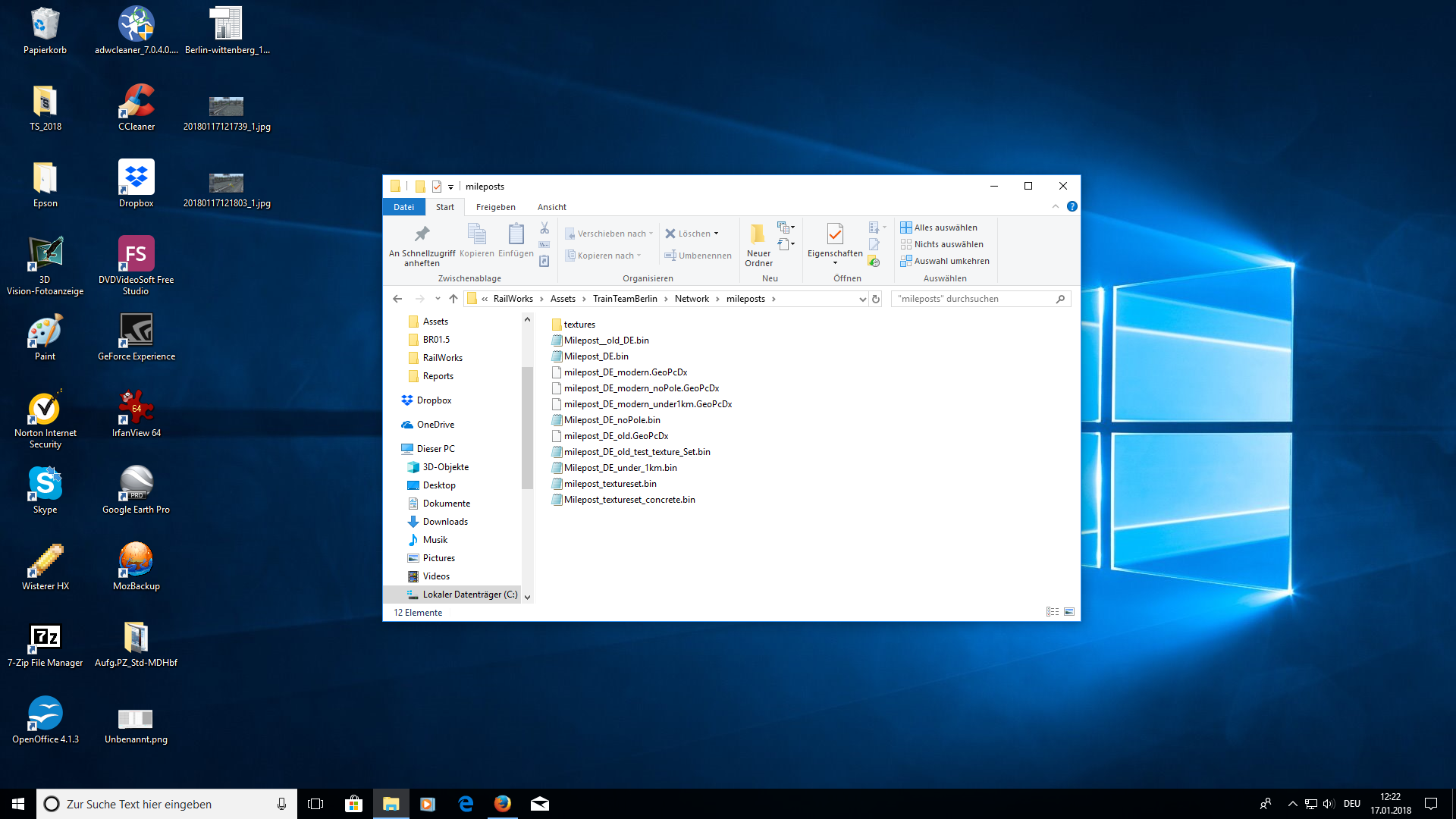Go up one folder level arrow

[453, 299]
